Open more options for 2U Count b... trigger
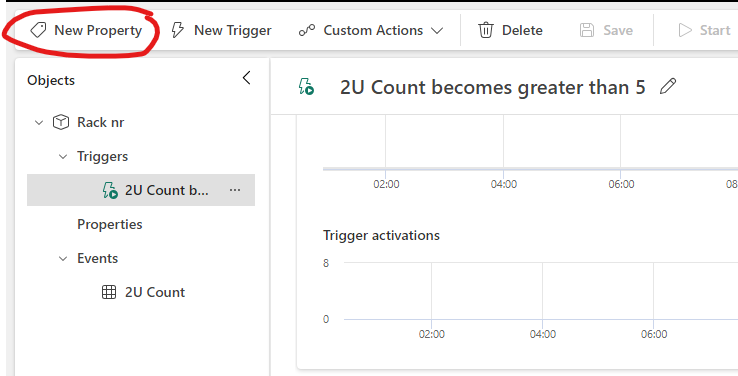The image size is (738, 376). [x=234, y=190]
